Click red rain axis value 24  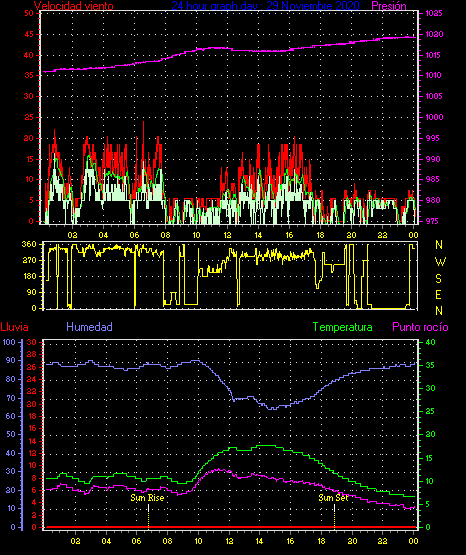pyautogui.click(x=31, y=379)
